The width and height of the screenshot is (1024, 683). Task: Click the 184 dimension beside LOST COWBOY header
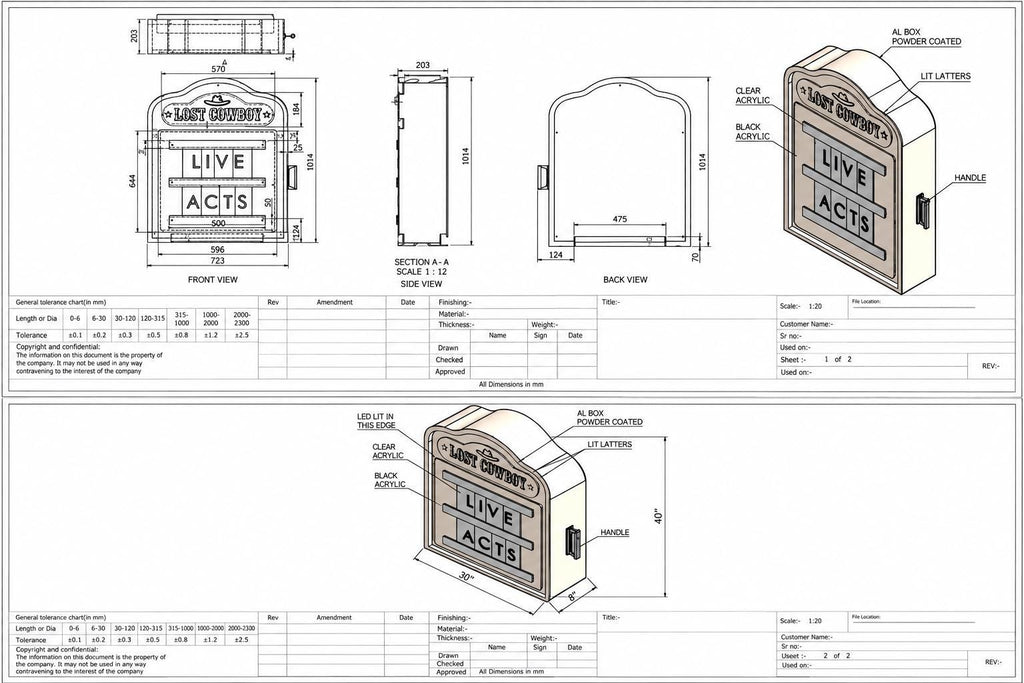tap(296, 109)
